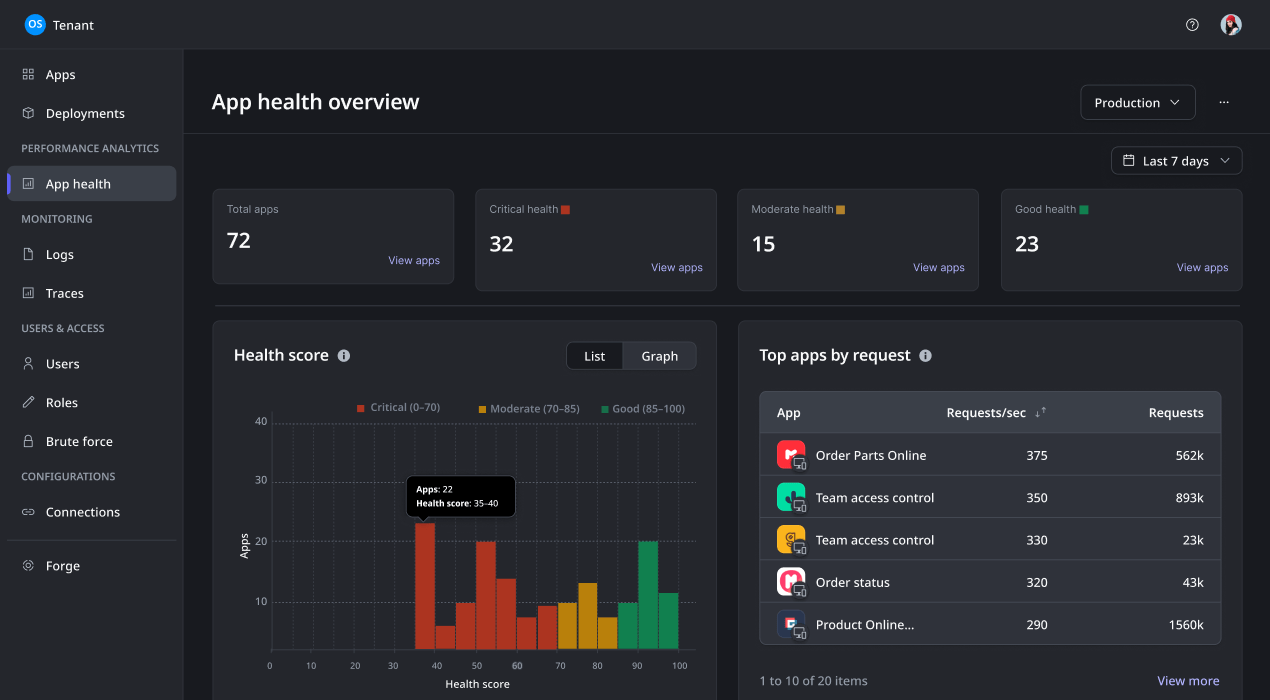Open the help question mark icon
The height and width of the screenshot is (700, 1270).
pyautogui.click(x=1192, y=25)
